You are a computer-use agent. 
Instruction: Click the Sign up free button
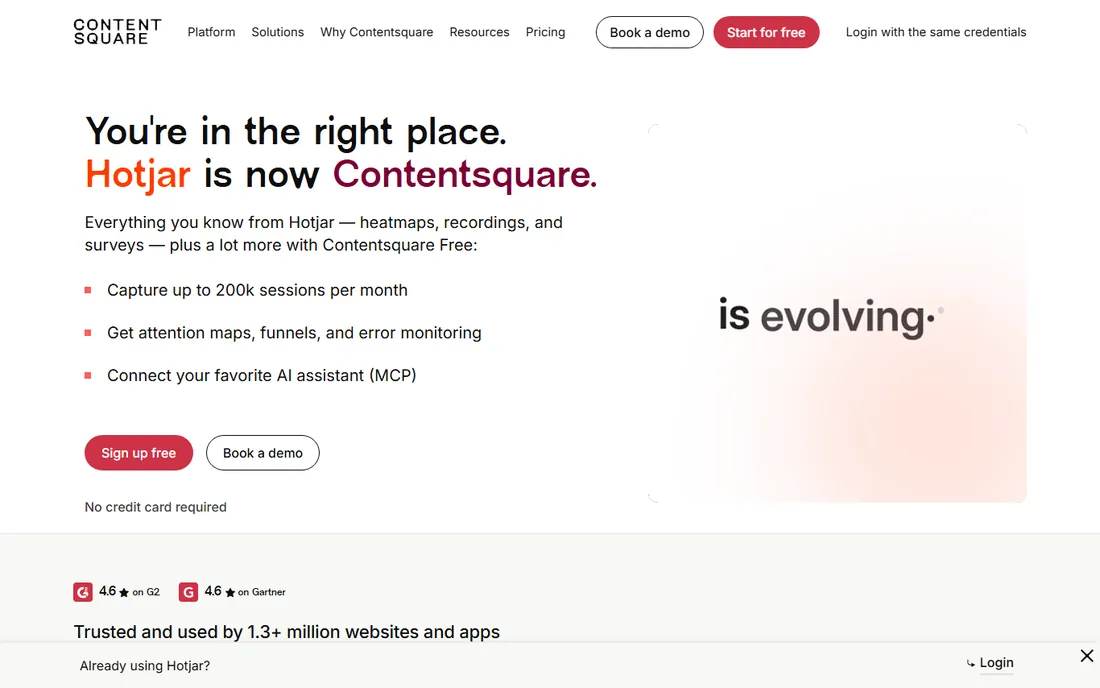138,453
